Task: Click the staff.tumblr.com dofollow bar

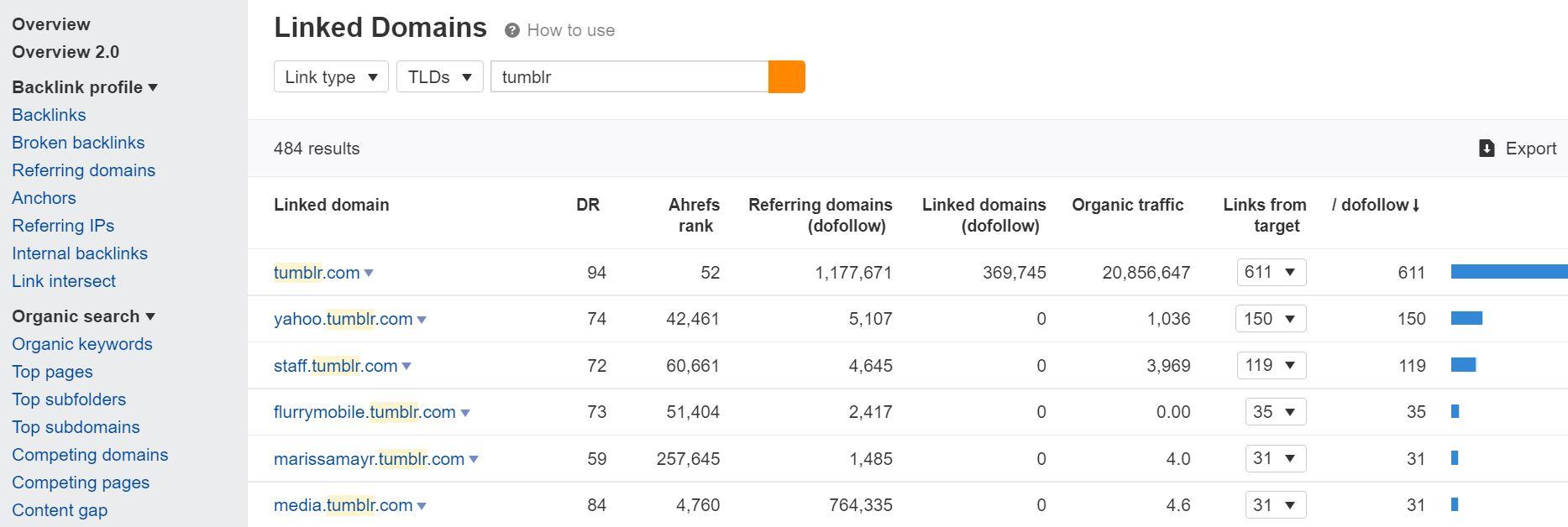Action: 1464,365
